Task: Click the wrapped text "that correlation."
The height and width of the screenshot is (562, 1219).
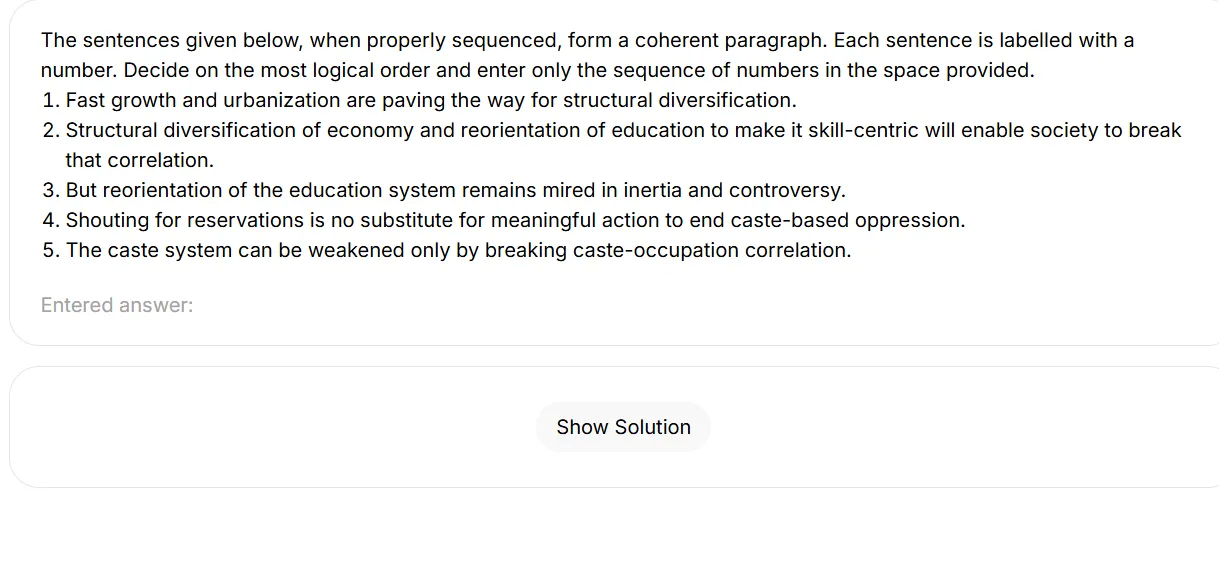Action: [139, 160]
